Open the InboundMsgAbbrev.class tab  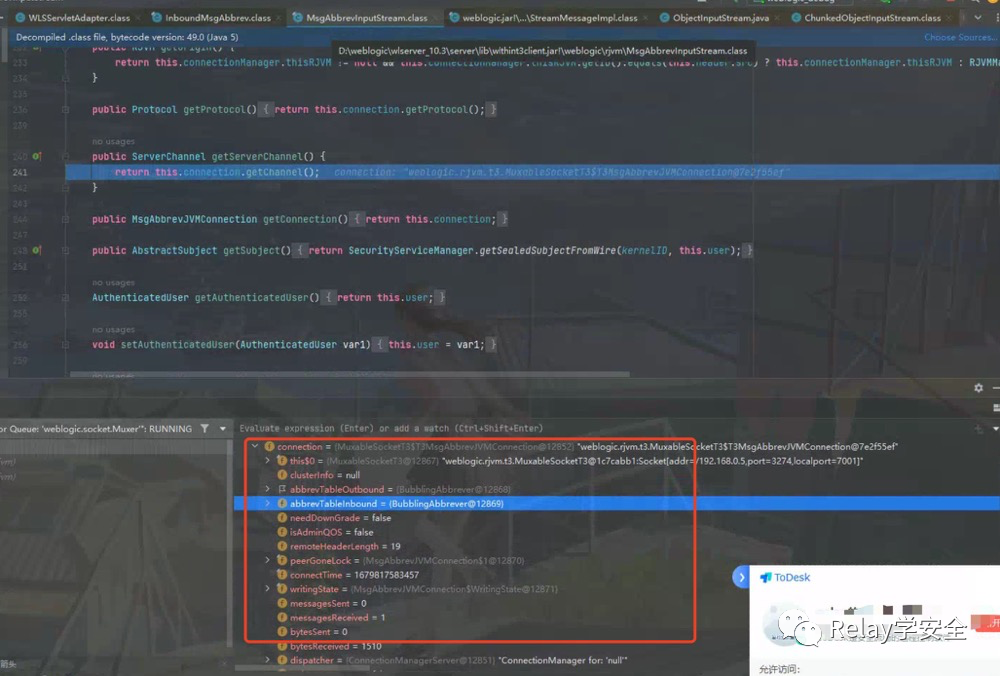click(210, 18)
